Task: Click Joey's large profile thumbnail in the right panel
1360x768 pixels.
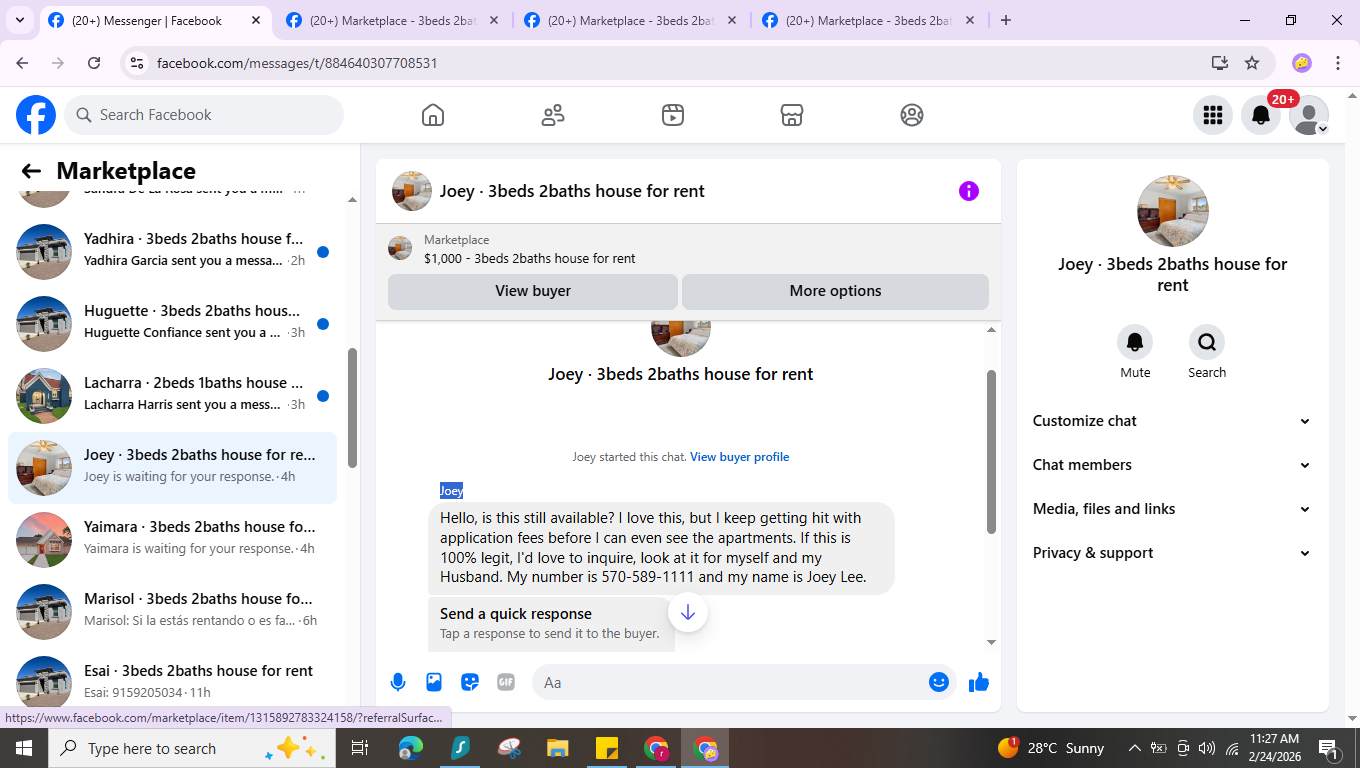Action: (1173, 211)
